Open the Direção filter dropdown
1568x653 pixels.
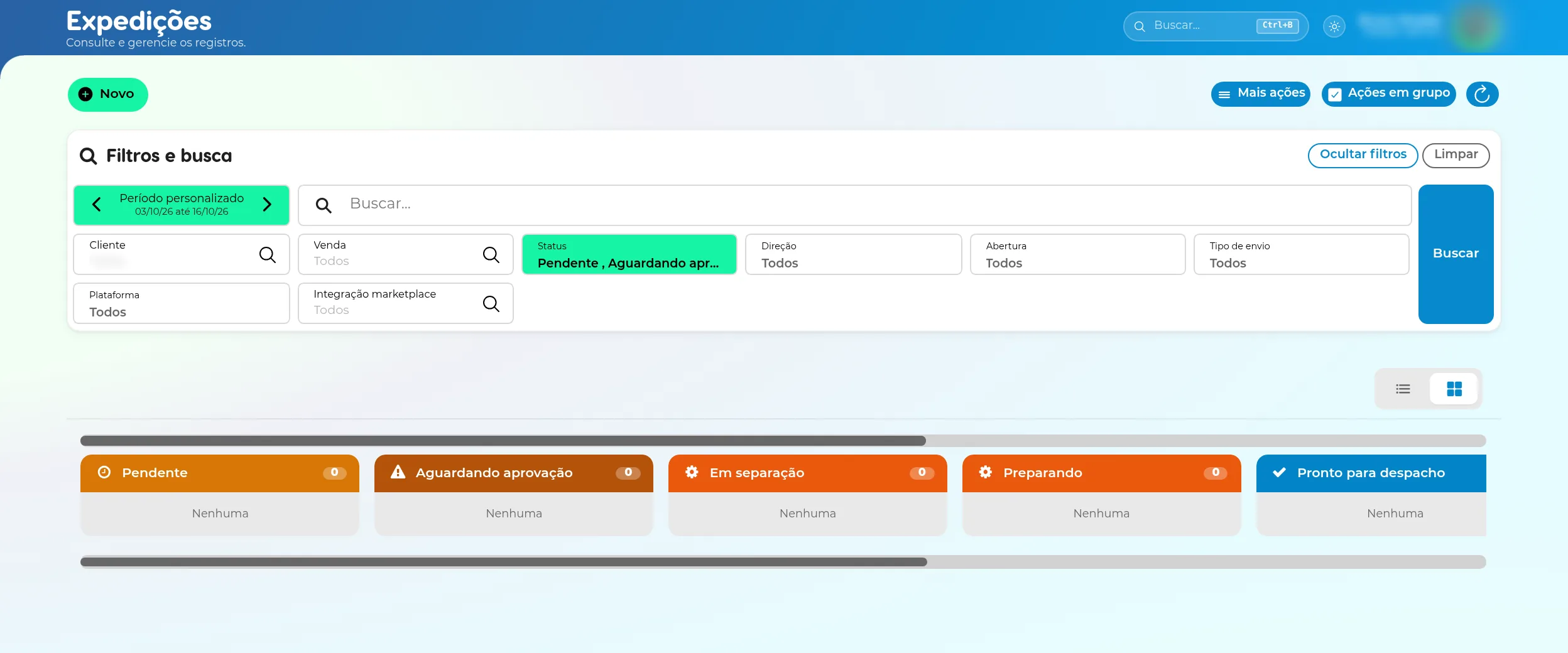click(x=853, y=254)
